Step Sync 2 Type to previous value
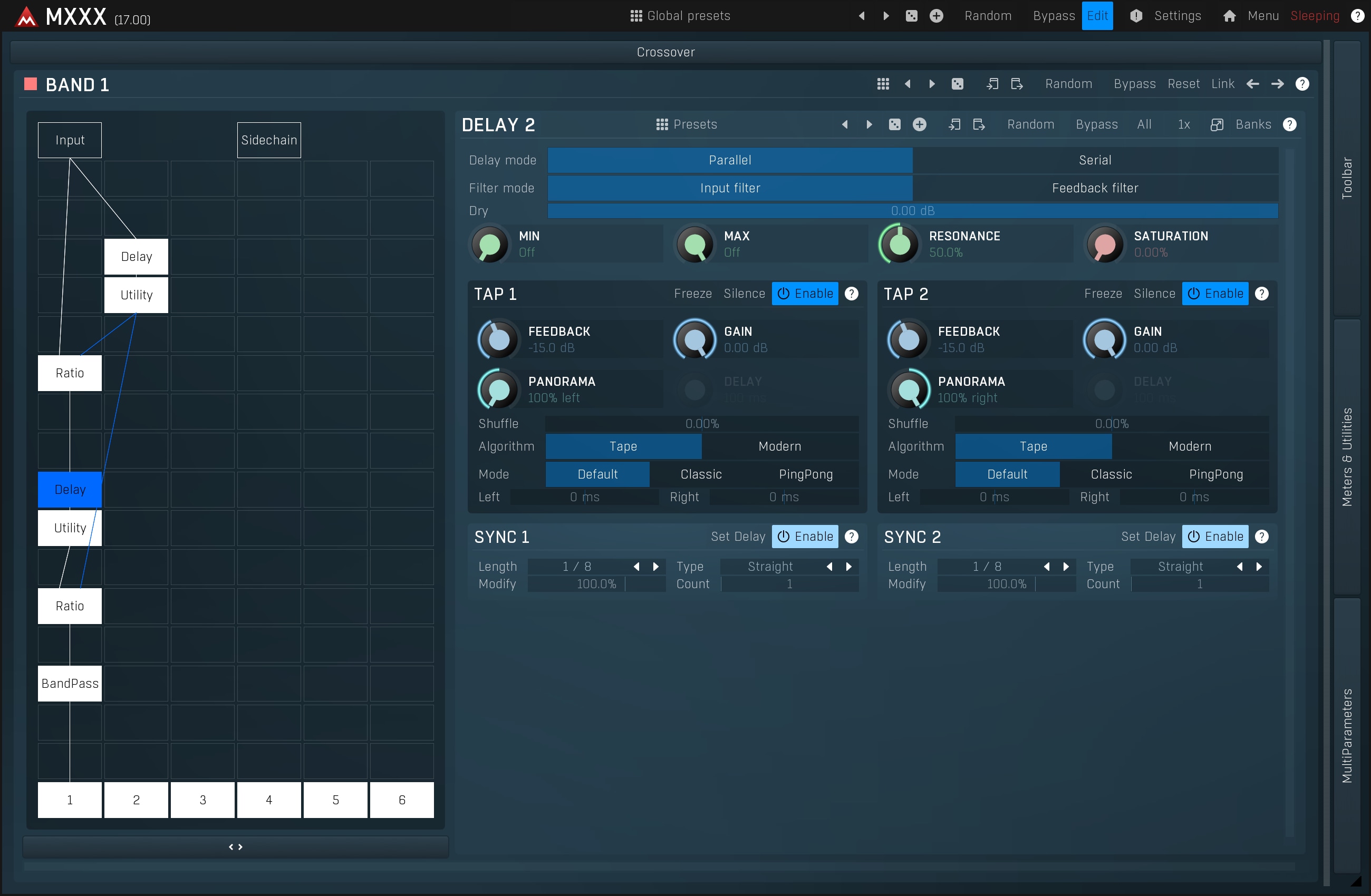This screenshot has height=896, width=1371. point(1240,567)
